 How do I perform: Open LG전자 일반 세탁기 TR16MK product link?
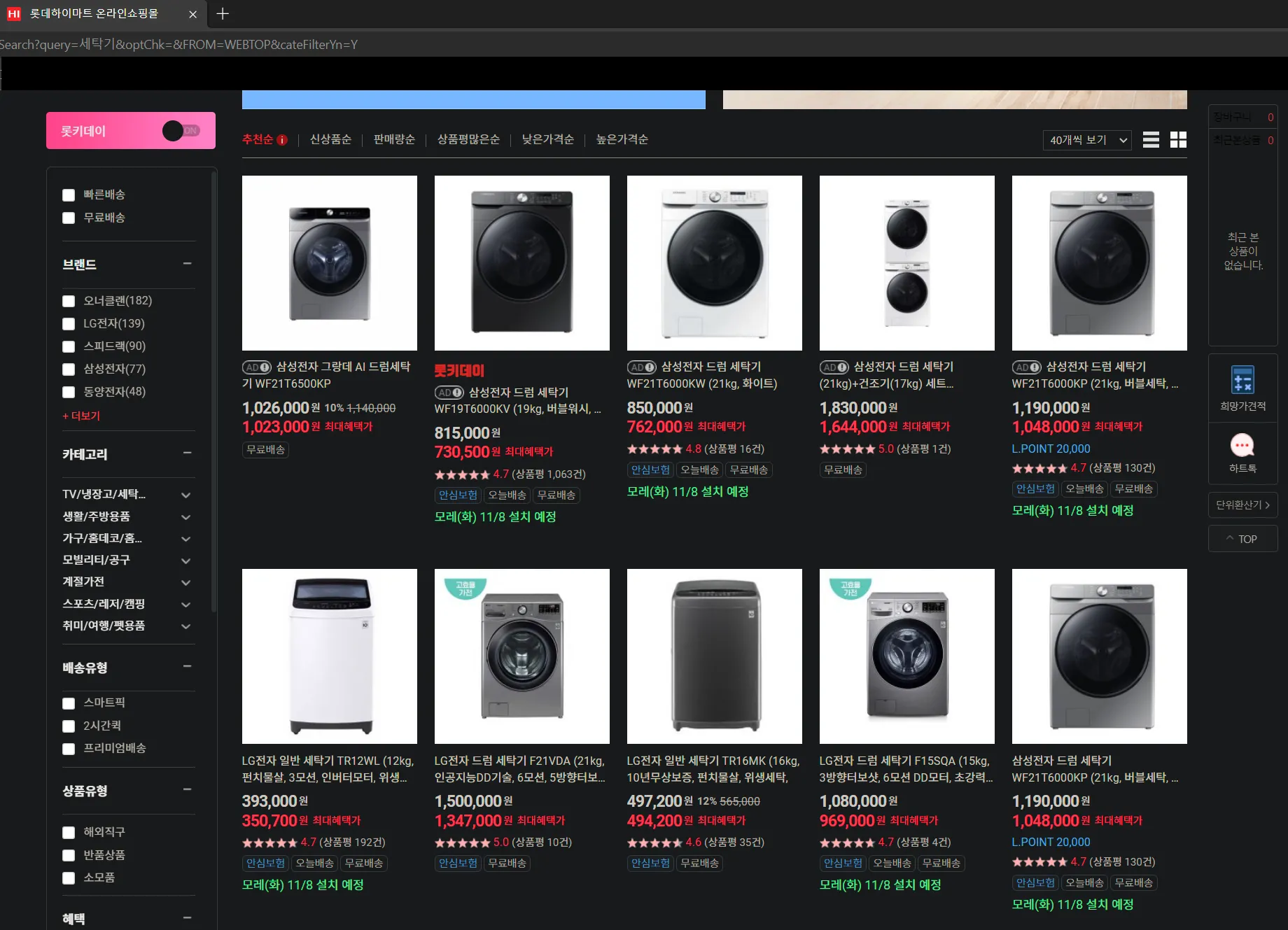[713, 769]
